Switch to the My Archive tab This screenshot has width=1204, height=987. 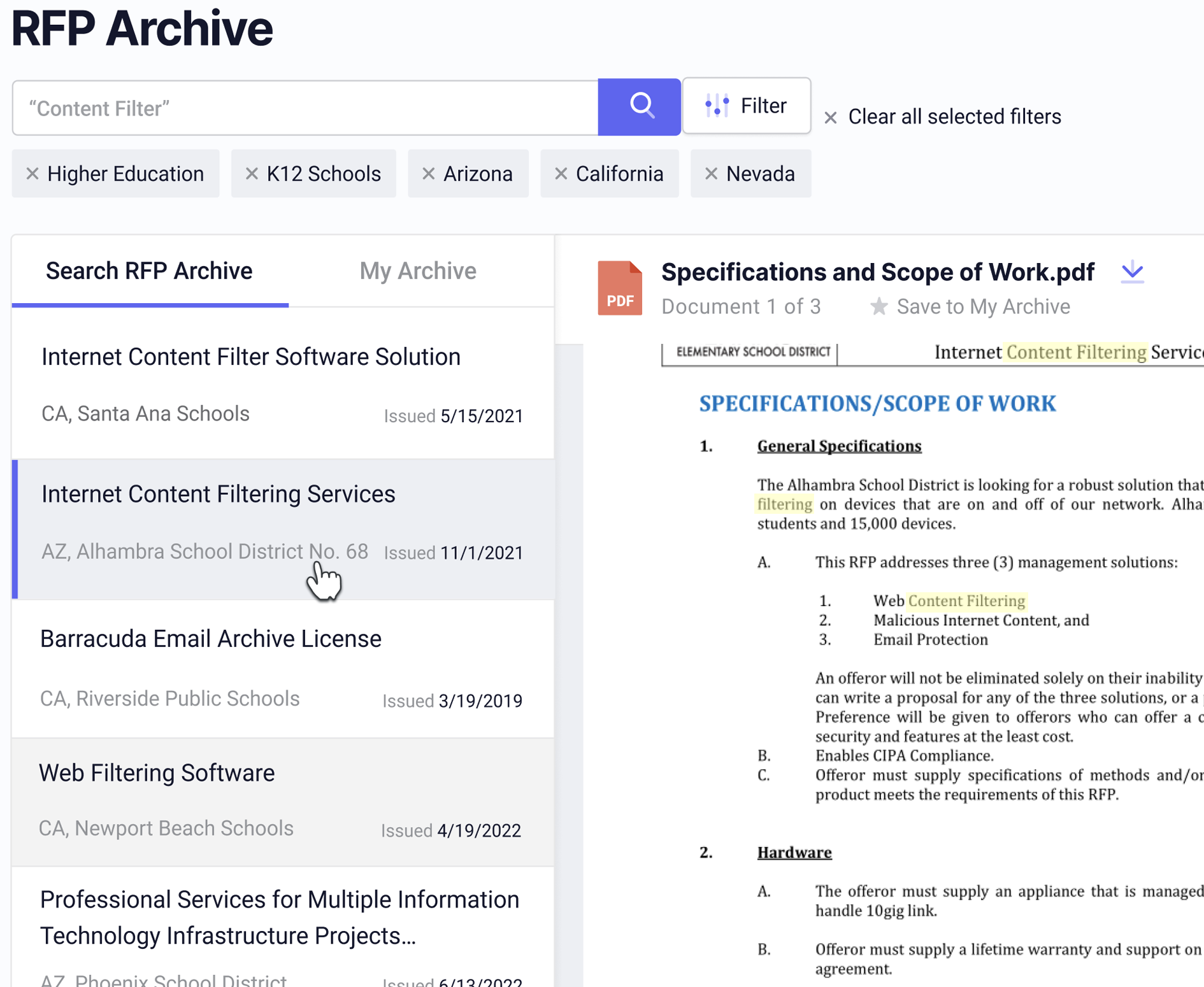(417, 271)
